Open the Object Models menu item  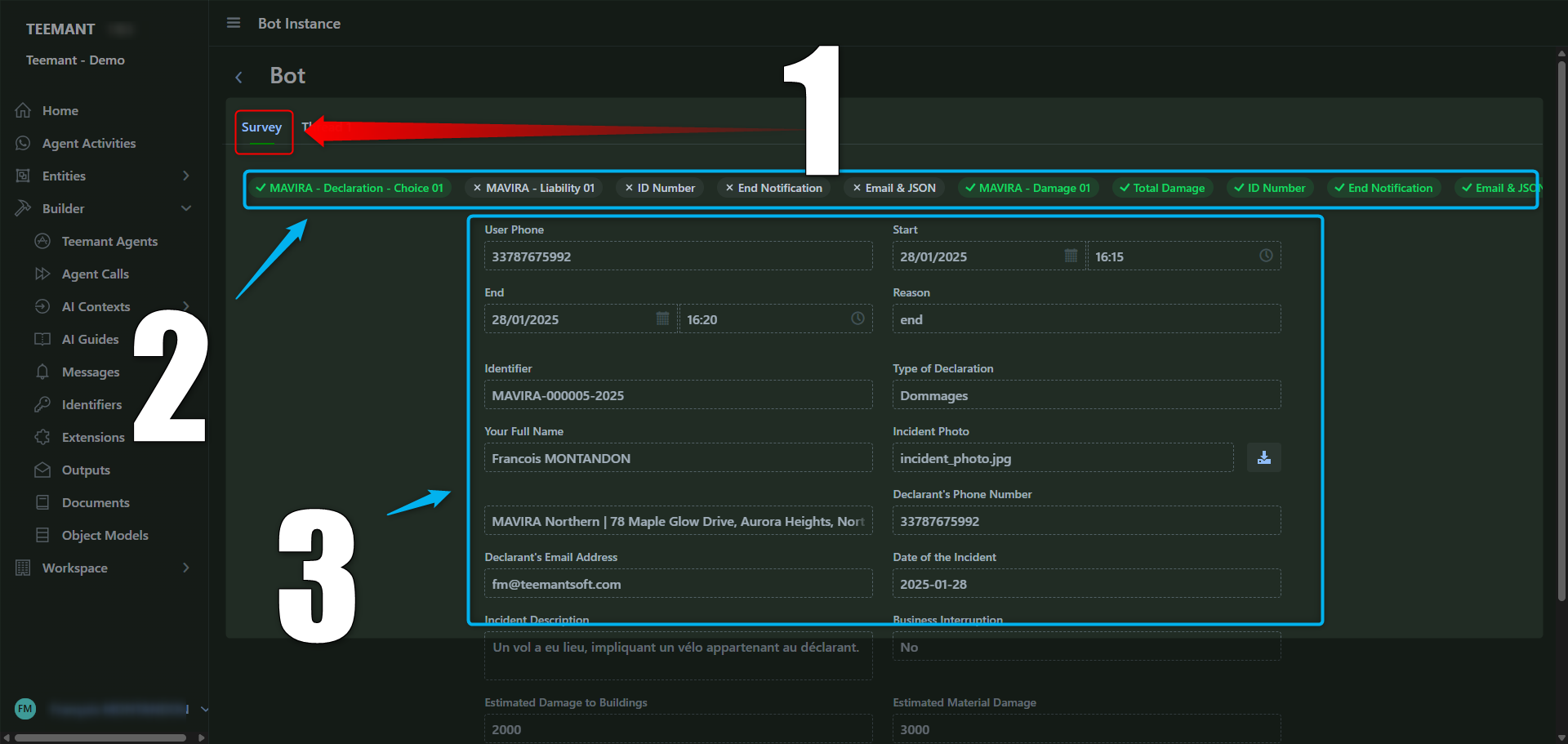[105, 536]
